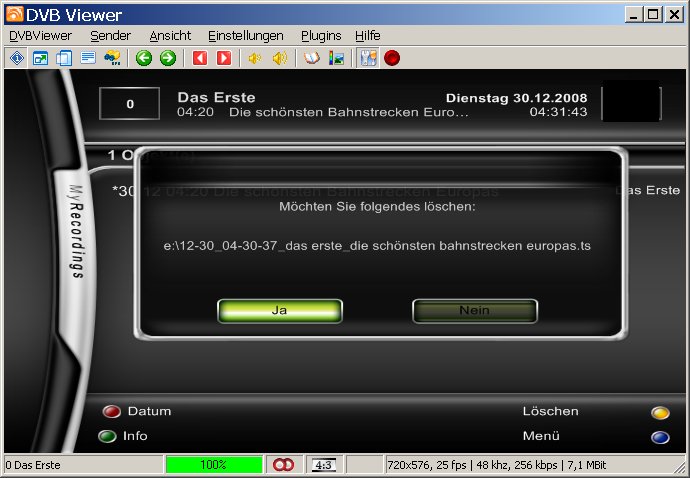Click the blue Menü color button
Viewport: 690px width, 478px height.
(660, 437)
